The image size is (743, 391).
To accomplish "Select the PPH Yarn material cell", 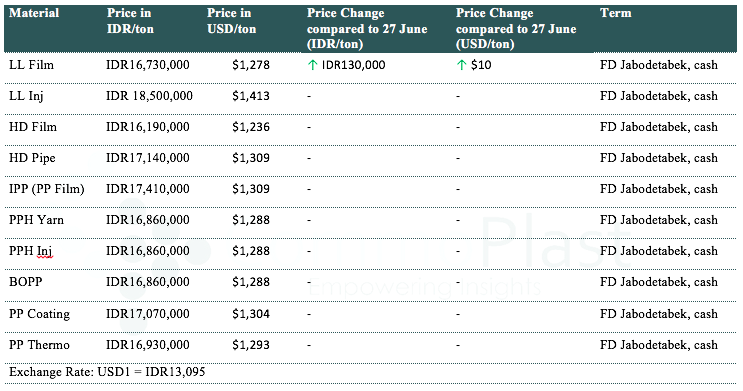I will pyautogui.click(x=36, y=220).
